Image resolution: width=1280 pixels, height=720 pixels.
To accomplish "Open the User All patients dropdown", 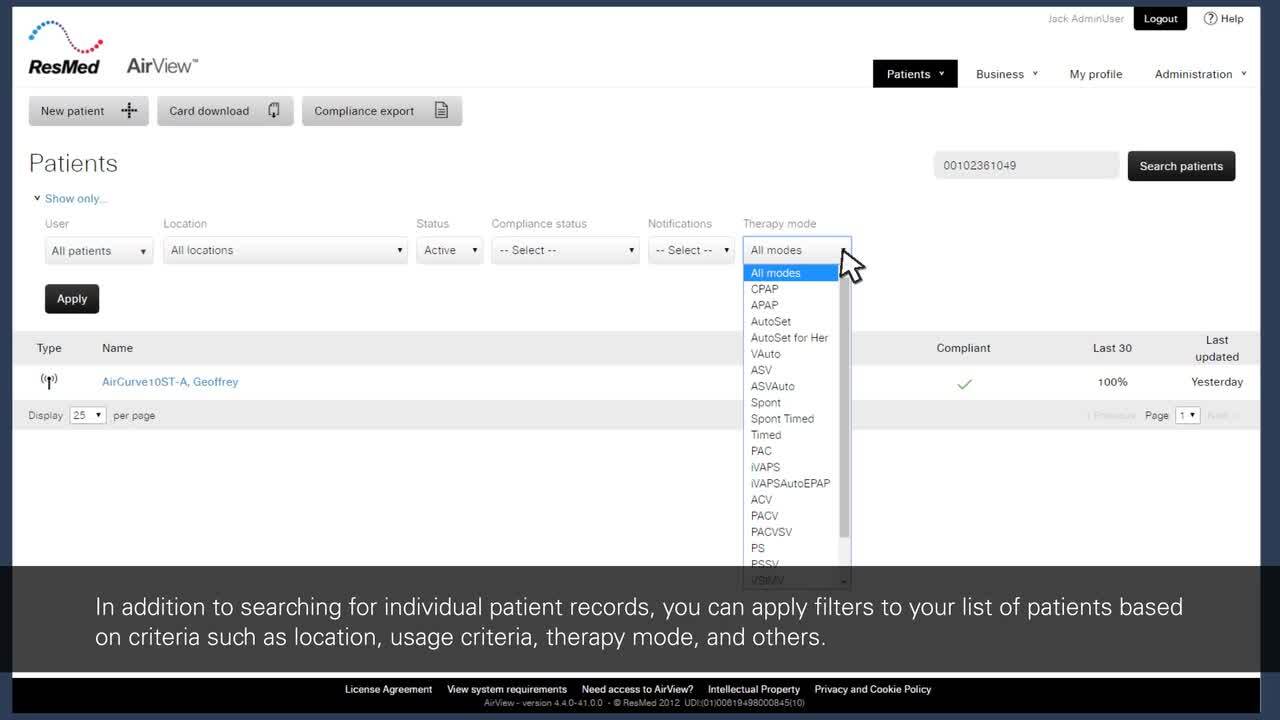I will click(x=99, y=251).
